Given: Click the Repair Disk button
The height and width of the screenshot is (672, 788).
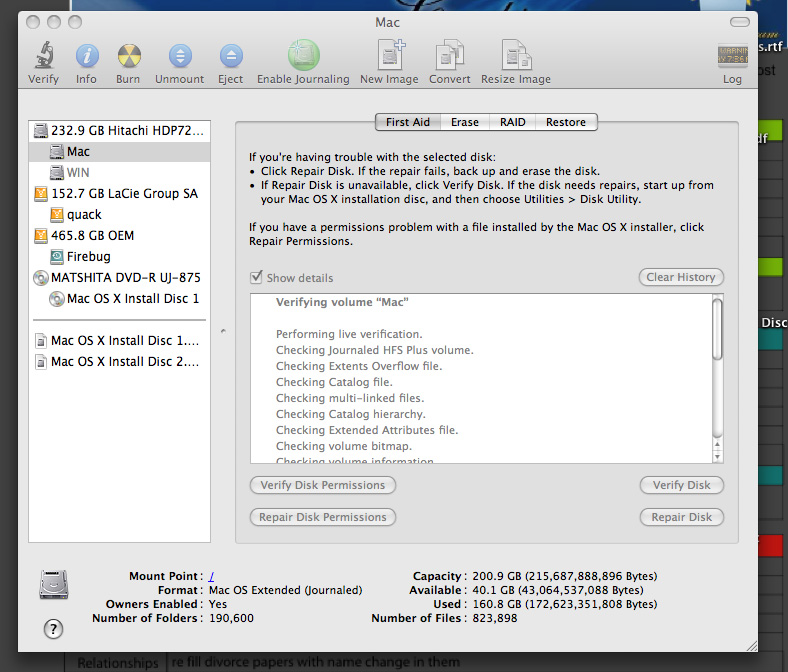Looking at the screenshot, I should 681,518.
